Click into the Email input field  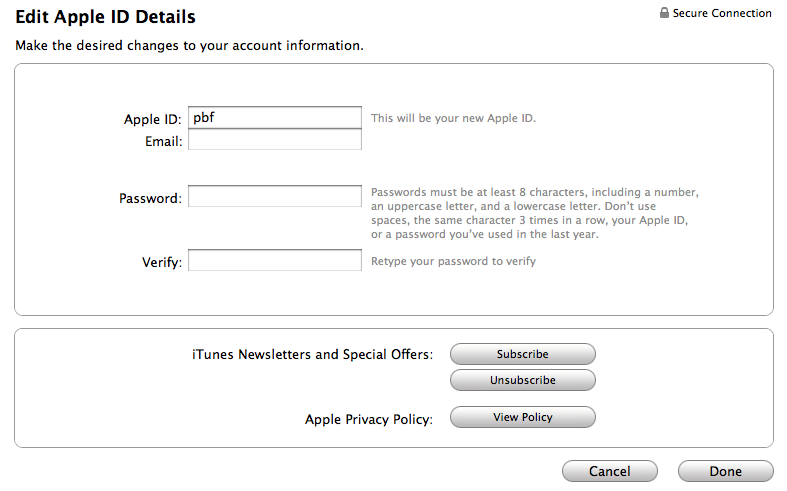pos(274,141)
